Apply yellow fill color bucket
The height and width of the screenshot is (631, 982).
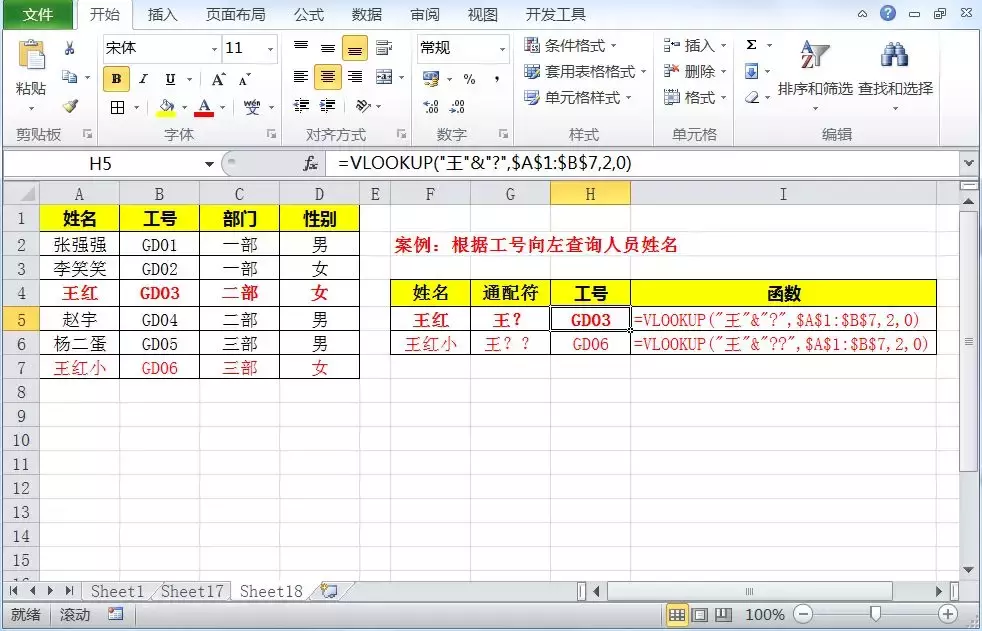pos(166,107)
